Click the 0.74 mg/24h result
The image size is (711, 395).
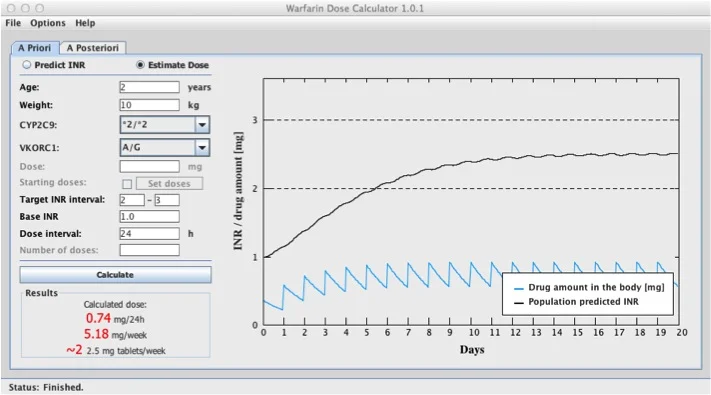click(115, 319)
